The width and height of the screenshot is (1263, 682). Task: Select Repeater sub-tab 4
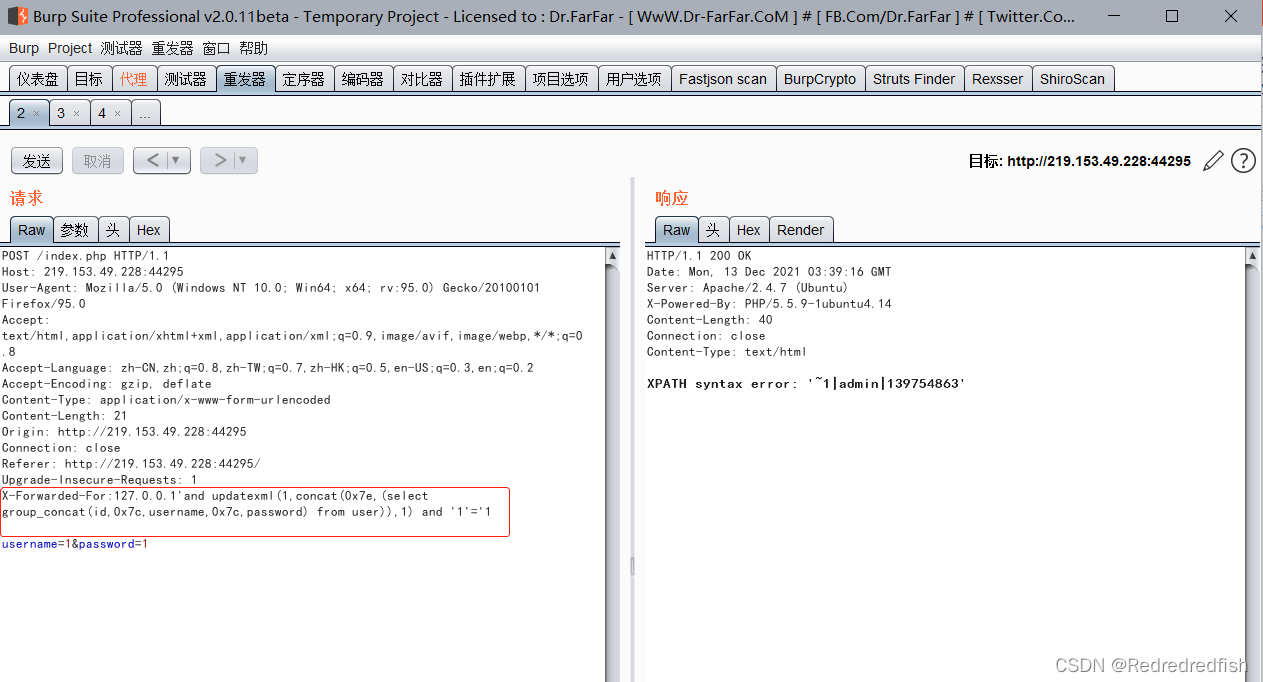(x=102, y=114)
